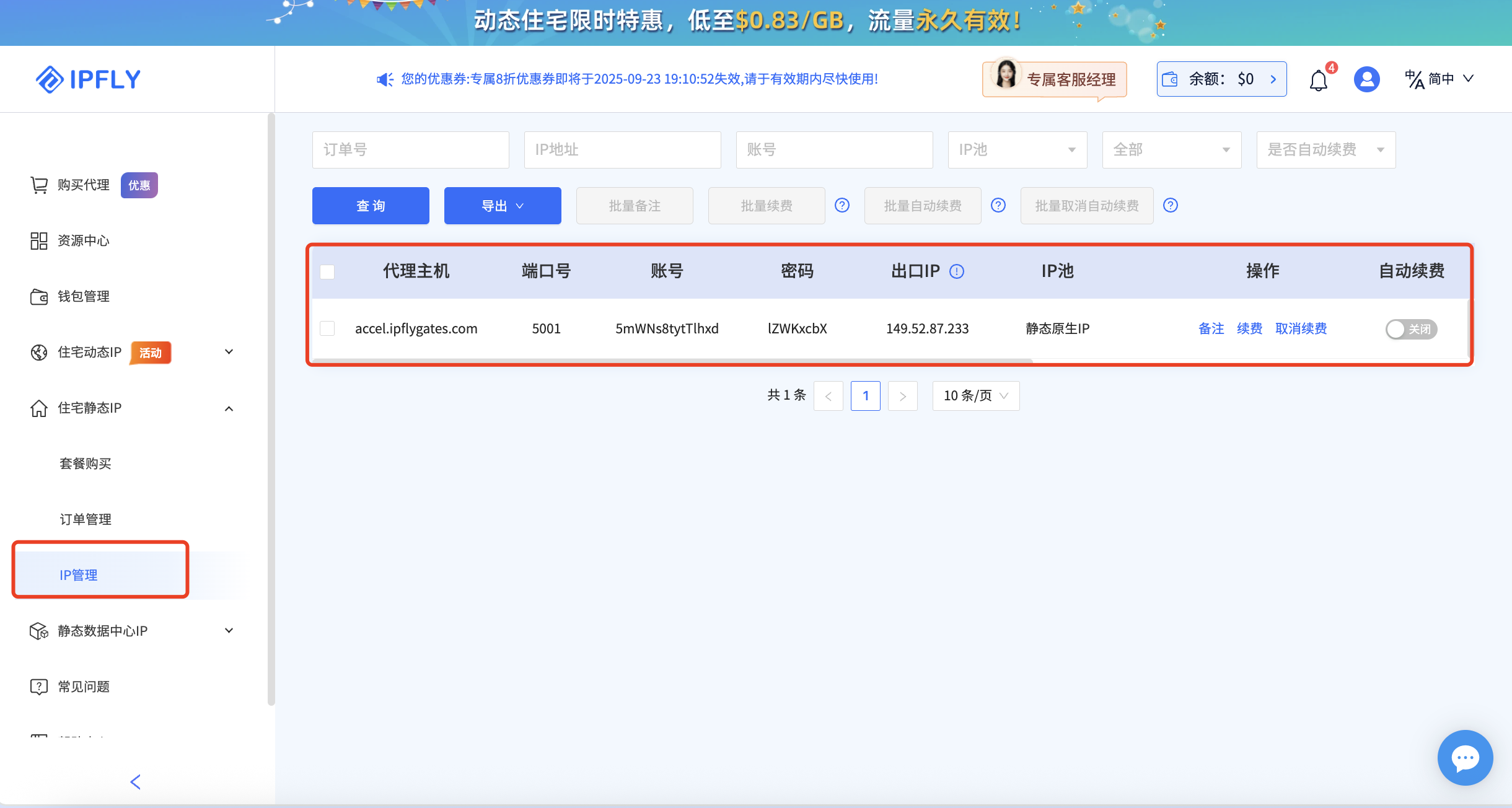Open the 是否自动续费 dropdown
Image resolution: width=1512 pixels, height=808 pixels.
pos(1325,149)
